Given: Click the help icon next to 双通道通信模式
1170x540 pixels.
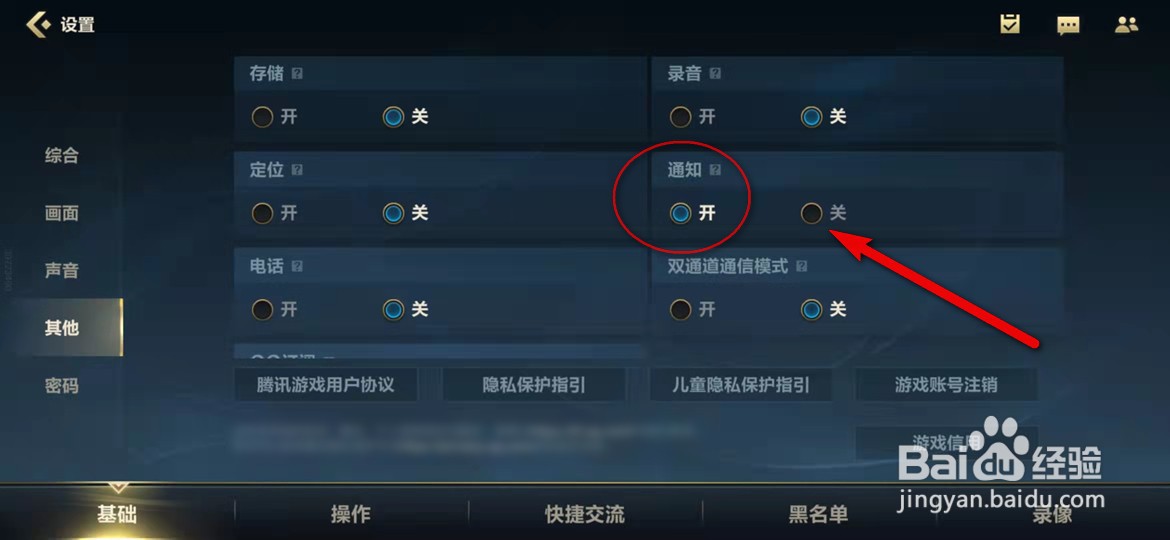Looking at the screenshot, I should coord(801,266).
